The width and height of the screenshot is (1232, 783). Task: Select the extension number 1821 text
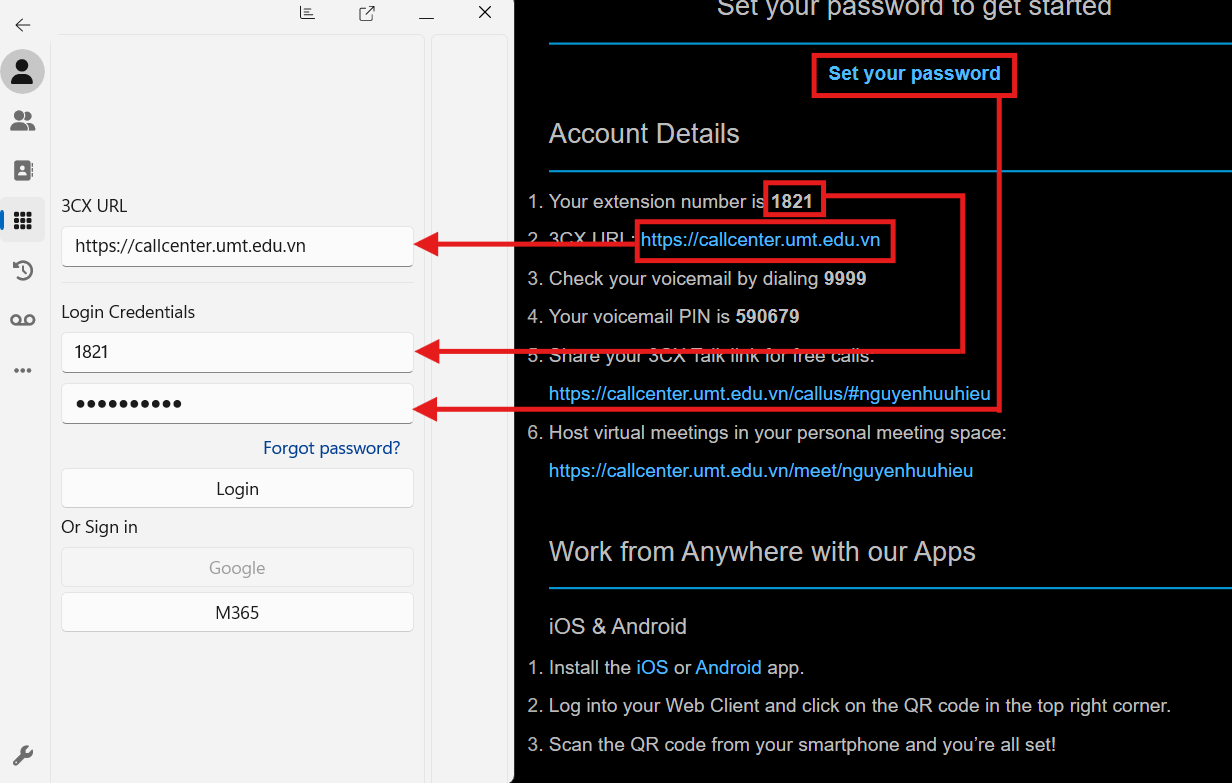click(x=792, y=201)
